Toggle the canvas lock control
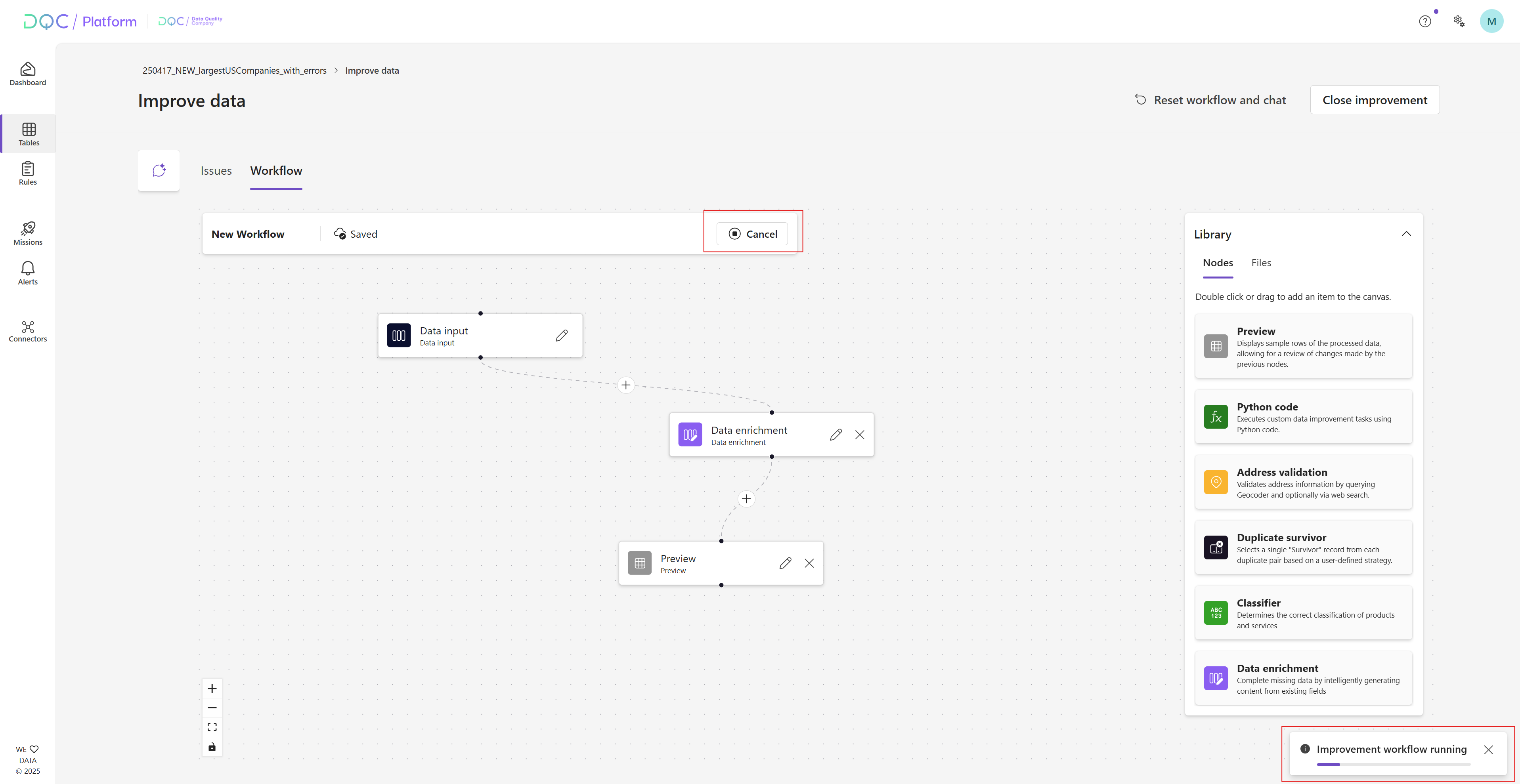Image resolution: width=1520 pixels, height=784 pixels. tap(212, 747)
